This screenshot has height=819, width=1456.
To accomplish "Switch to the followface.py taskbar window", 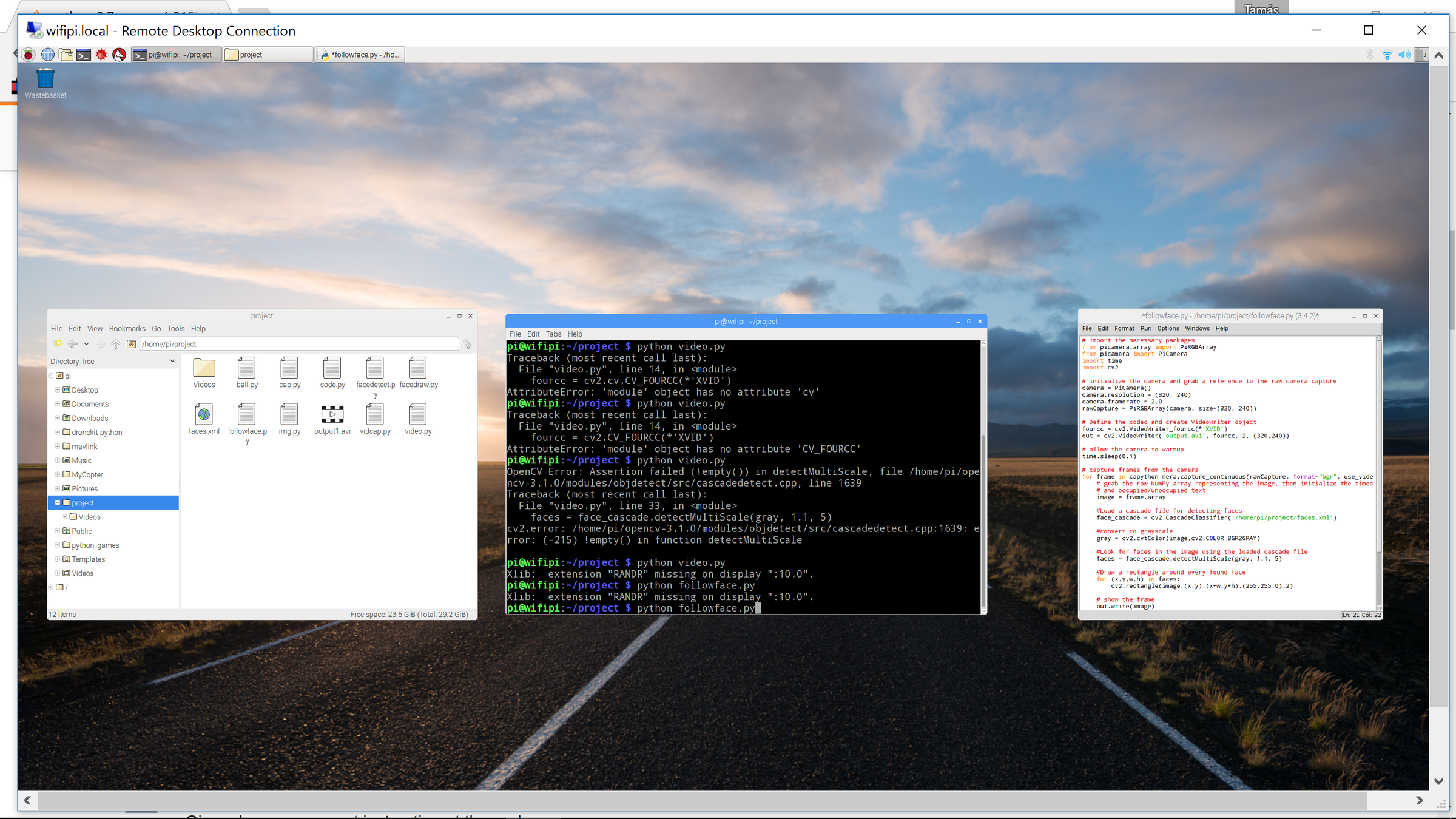I will pos(360,55).
